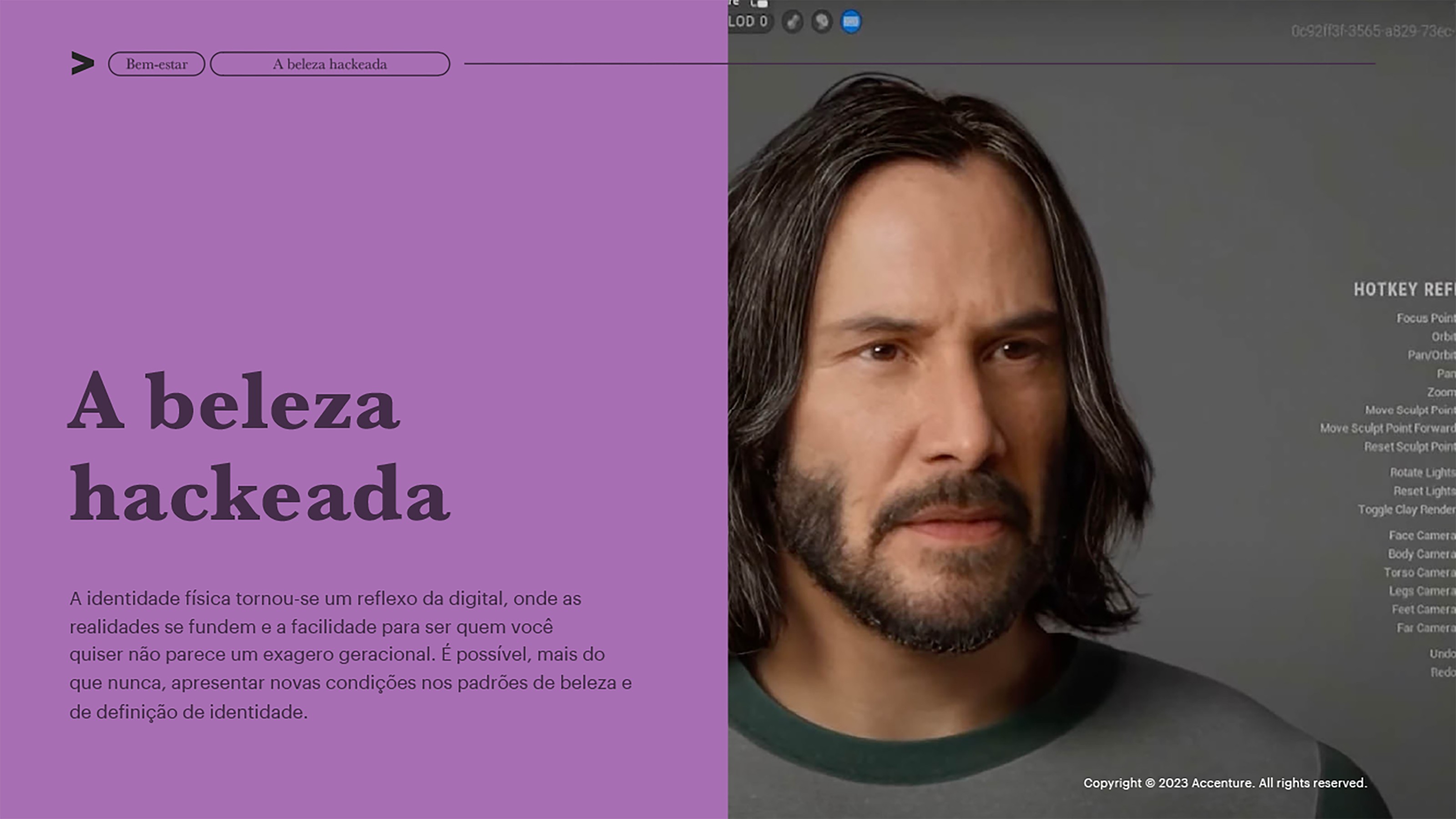Click Rotate Lights in hotkey reference

click(1422, 473)
